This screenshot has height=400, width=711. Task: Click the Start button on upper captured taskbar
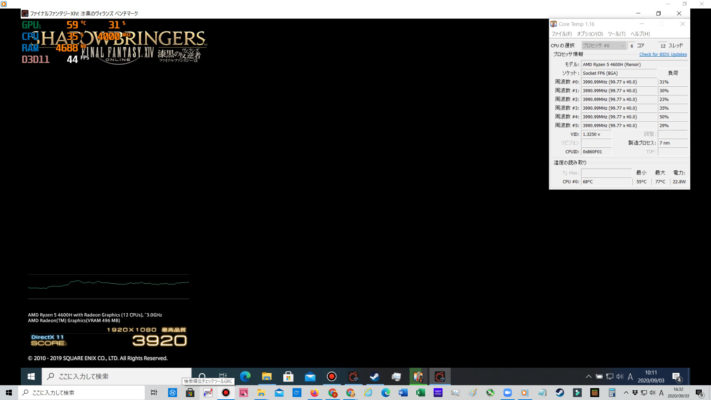[x=31, y=376]
